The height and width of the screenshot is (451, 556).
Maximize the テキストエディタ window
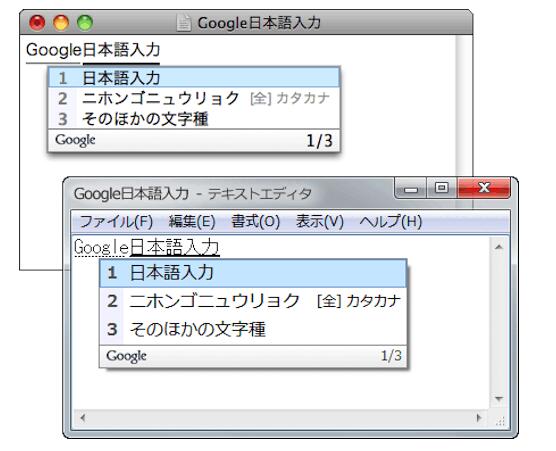point(442,188)
